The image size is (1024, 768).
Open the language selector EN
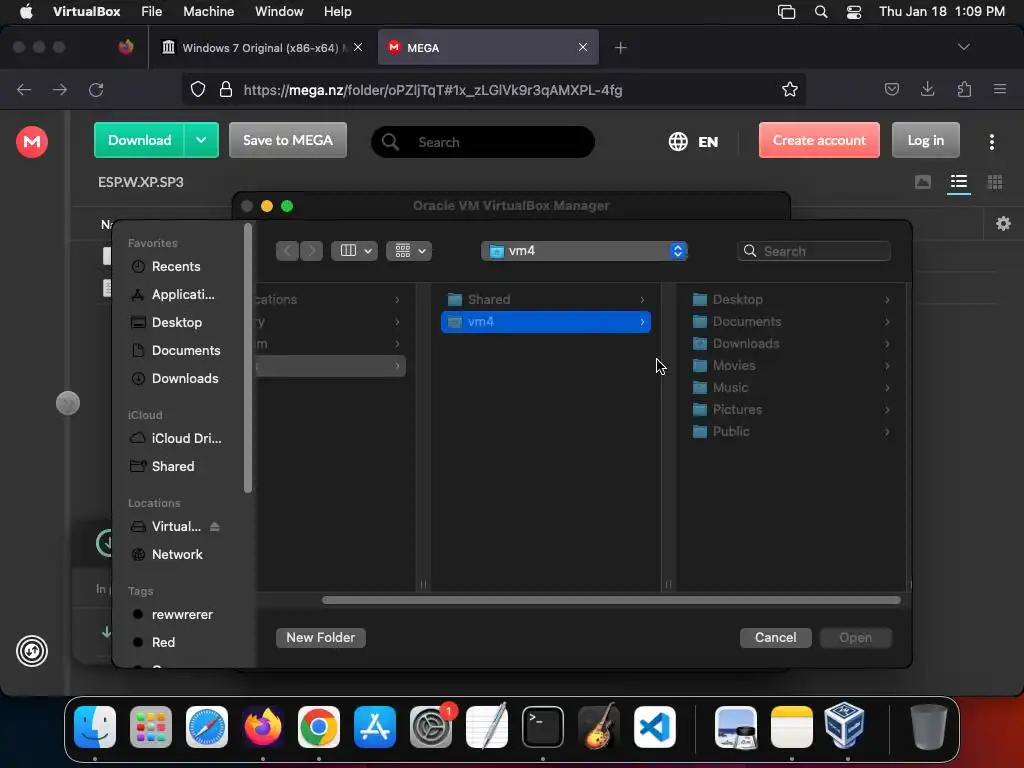point(694,142)
